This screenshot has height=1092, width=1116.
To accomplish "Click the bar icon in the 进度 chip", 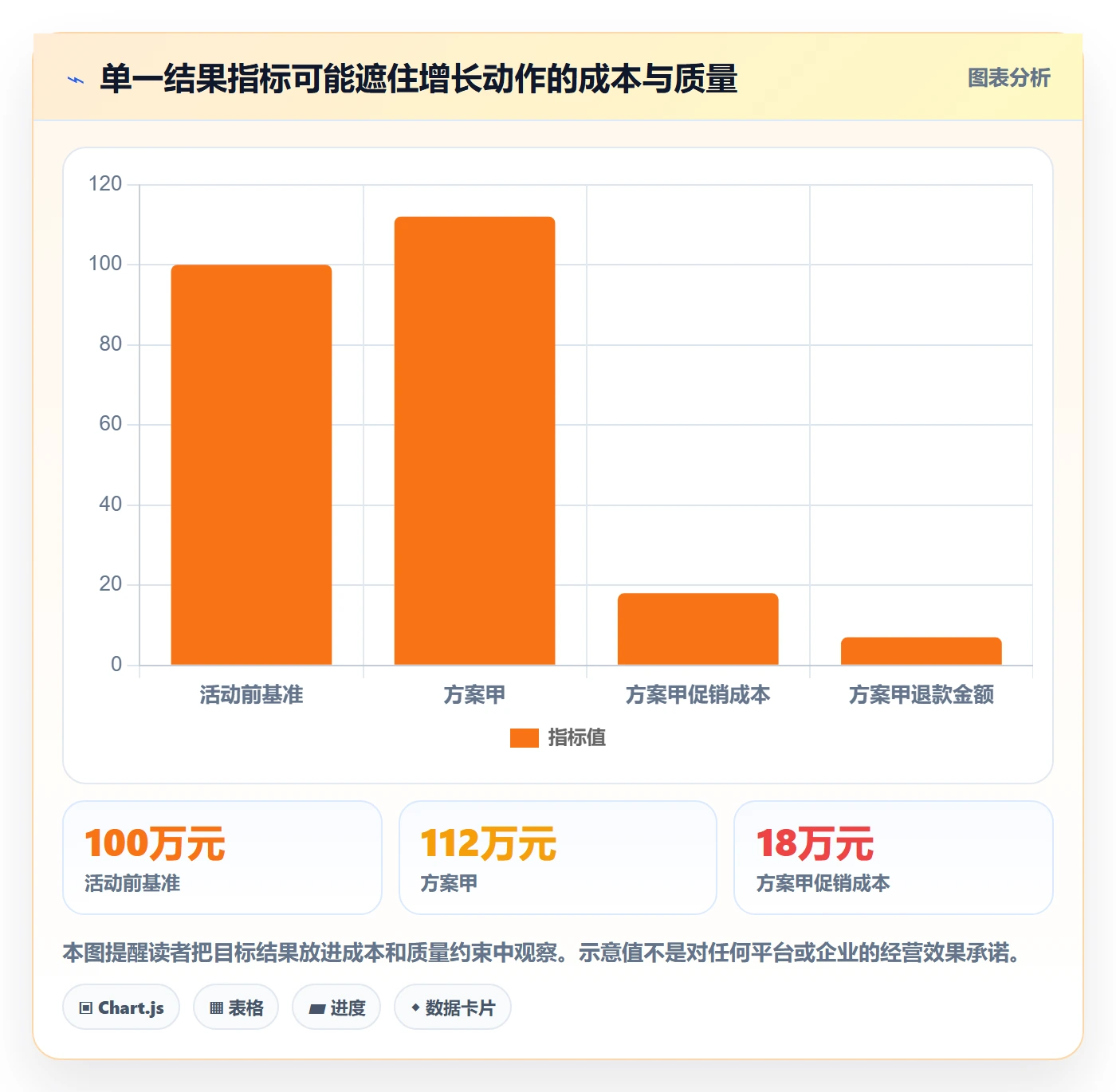I will point(316,1009).
